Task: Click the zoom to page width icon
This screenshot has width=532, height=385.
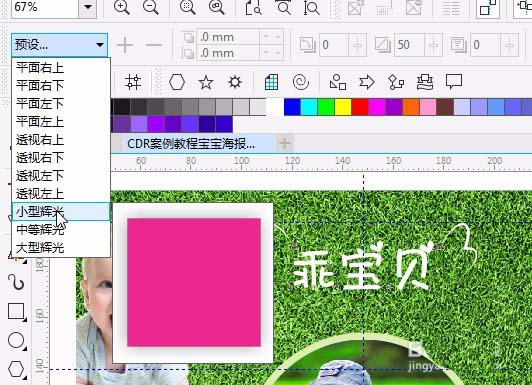Action: [x=283, y=7]
